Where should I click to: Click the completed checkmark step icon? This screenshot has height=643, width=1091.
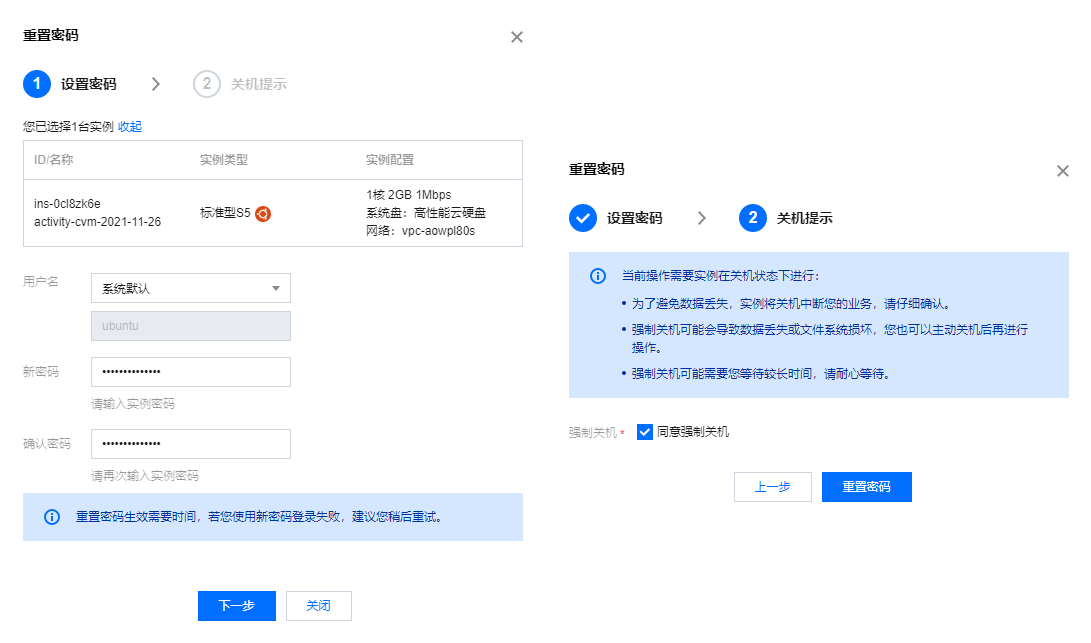[x=583, y=218]
